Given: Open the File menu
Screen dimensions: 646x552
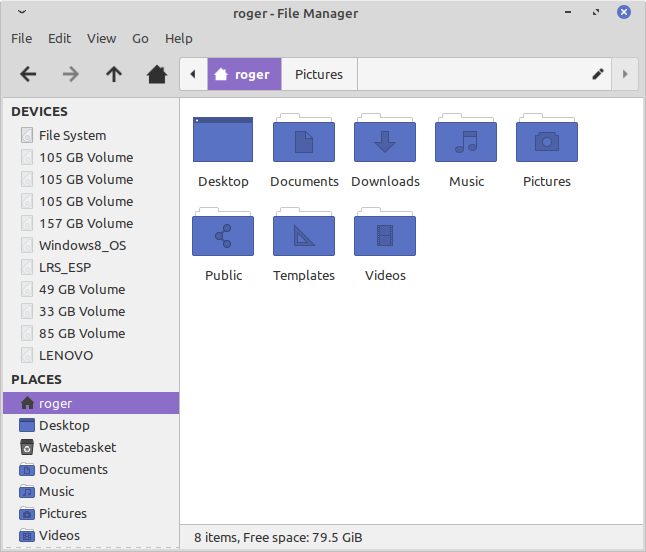Looking at the screenshot, I should click(x=21, y=38).
